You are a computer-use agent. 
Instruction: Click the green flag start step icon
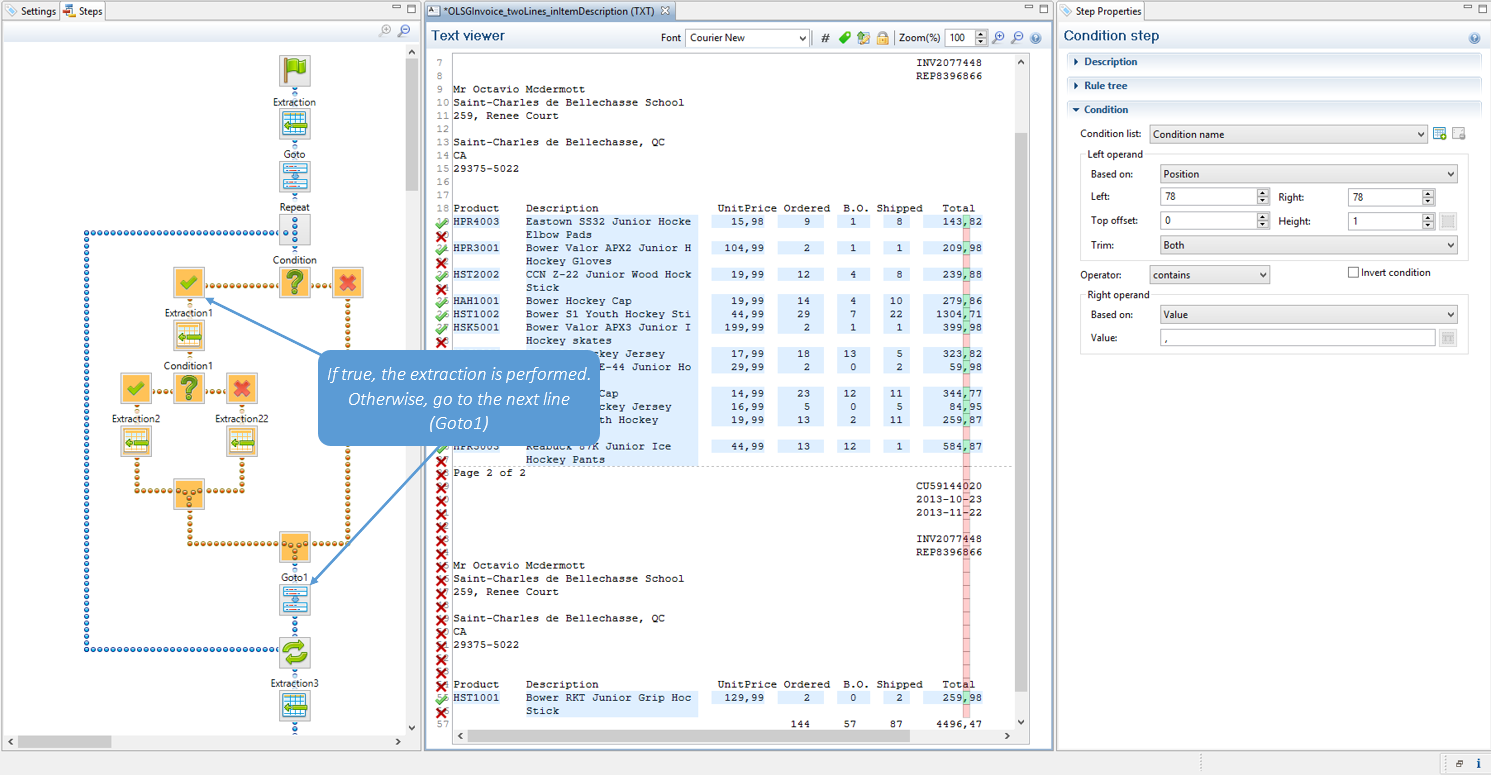(294, 71)
